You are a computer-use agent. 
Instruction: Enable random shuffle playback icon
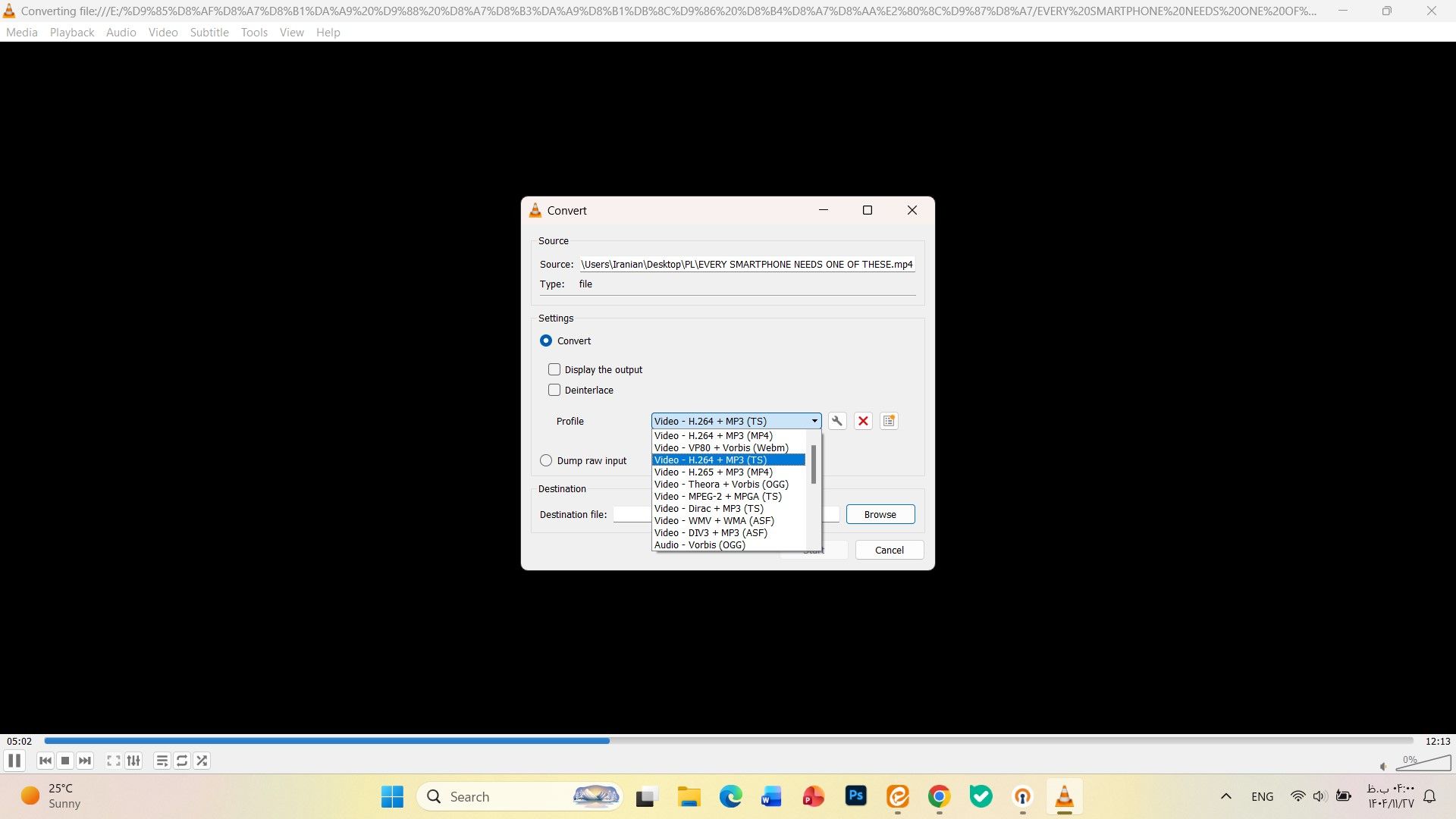click(x=202, y=761)
